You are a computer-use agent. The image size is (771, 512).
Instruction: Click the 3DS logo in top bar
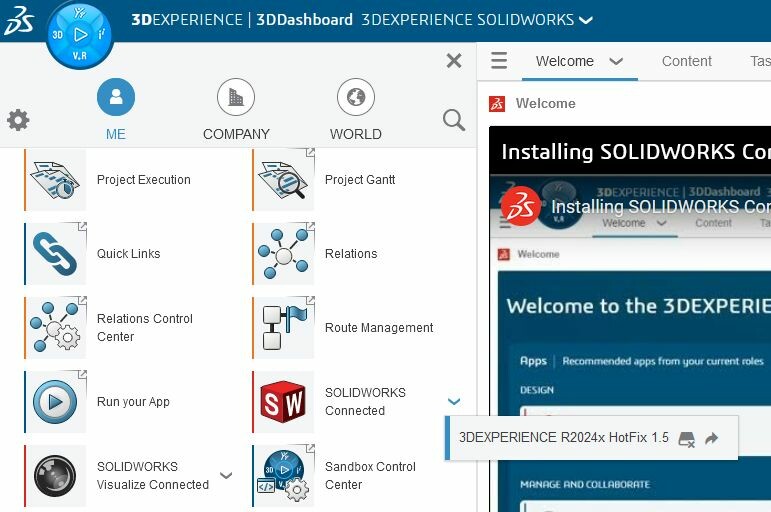click(x=19, y=21)
